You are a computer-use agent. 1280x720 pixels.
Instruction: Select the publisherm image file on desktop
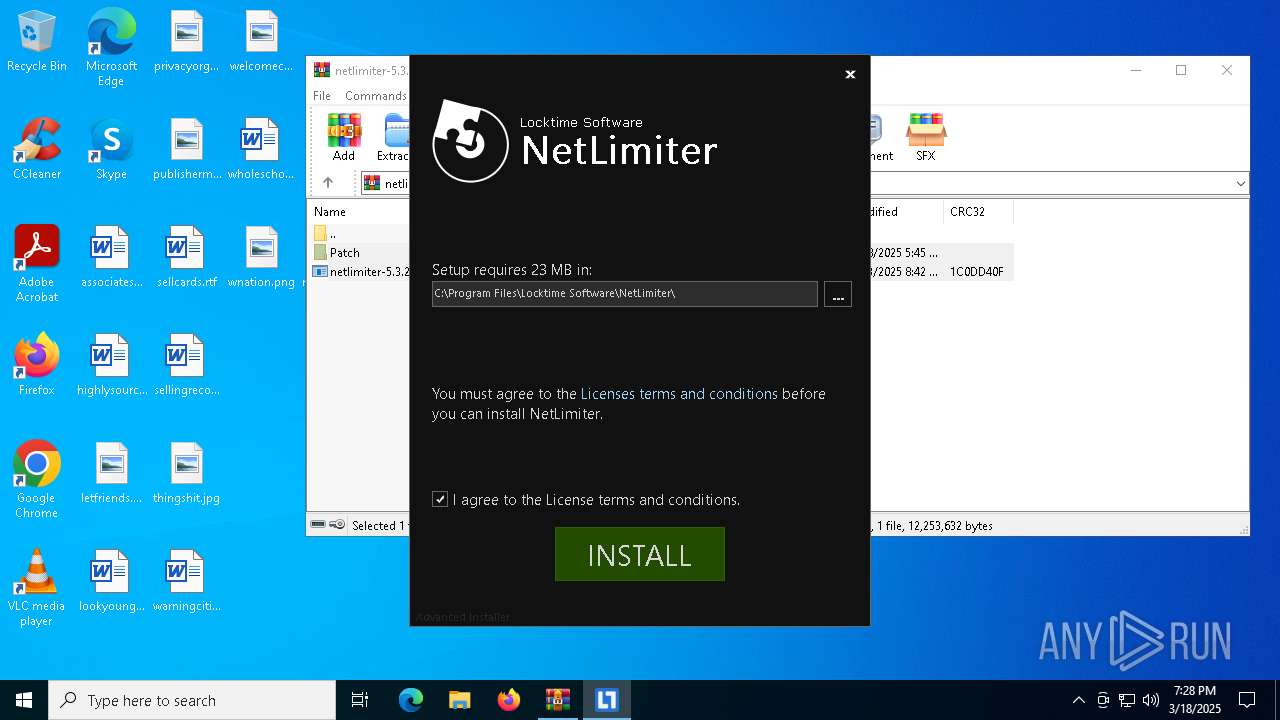click(x=186, y=150)
